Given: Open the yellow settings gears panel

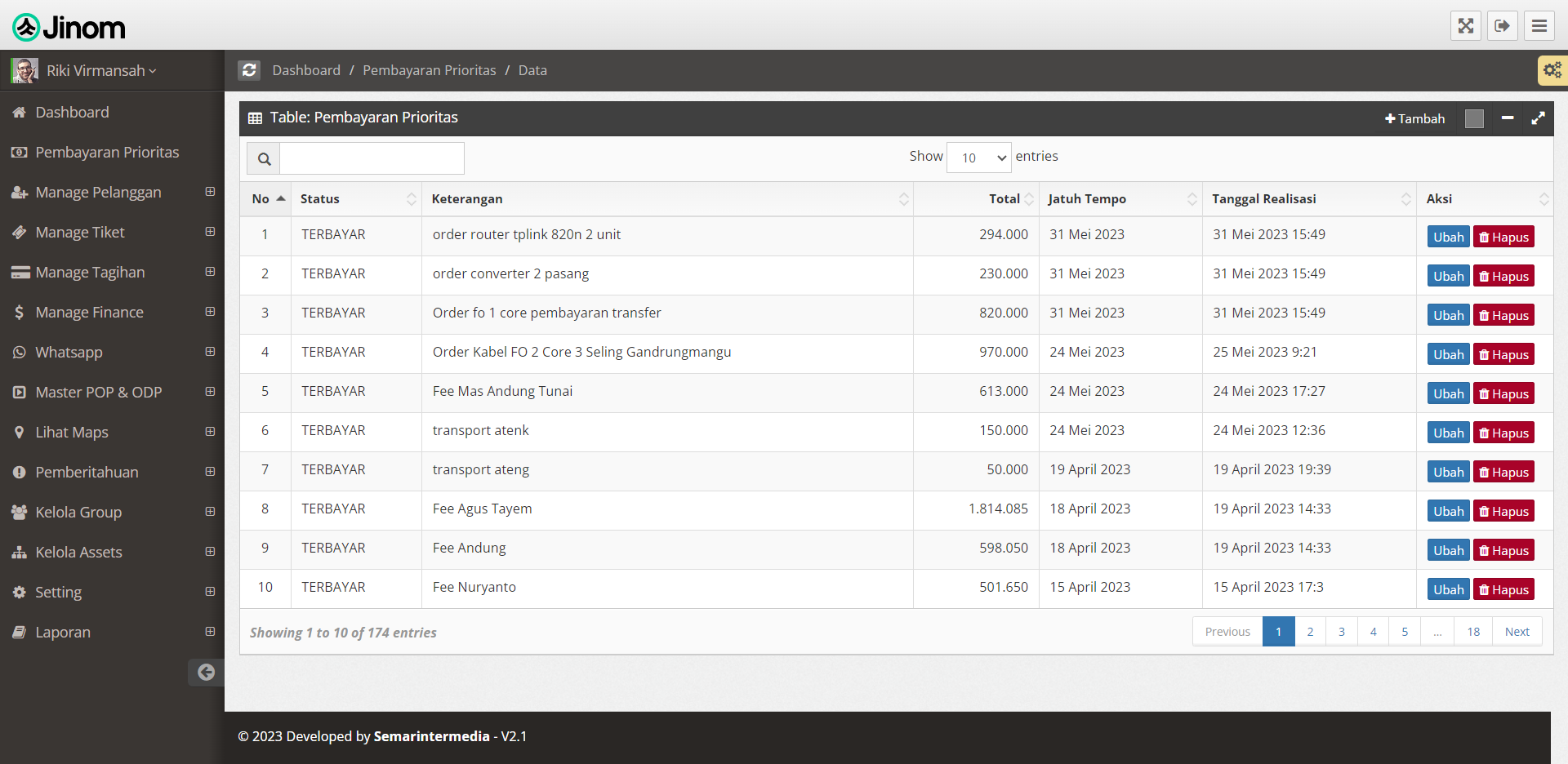Looking at the screenshot, I should [x=1552, y=70].
